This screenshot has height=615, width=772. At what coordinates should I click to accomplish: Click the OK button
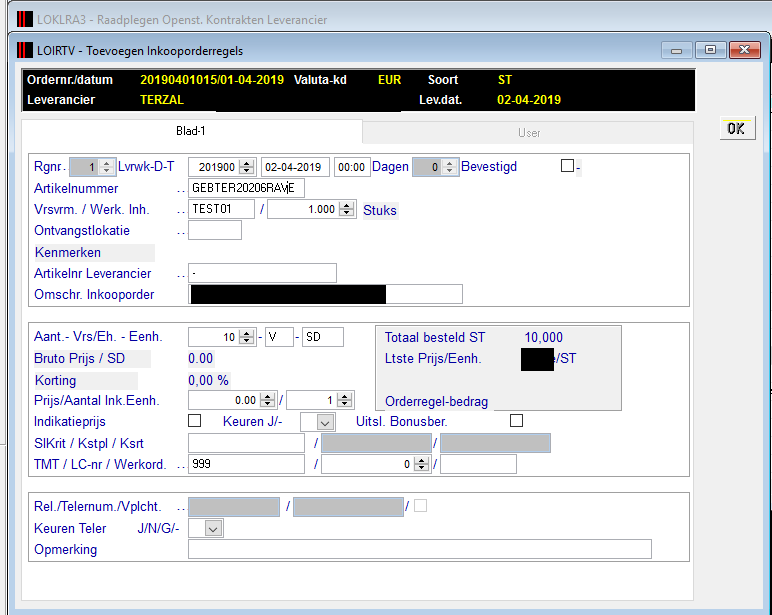(x=737, y=129)
